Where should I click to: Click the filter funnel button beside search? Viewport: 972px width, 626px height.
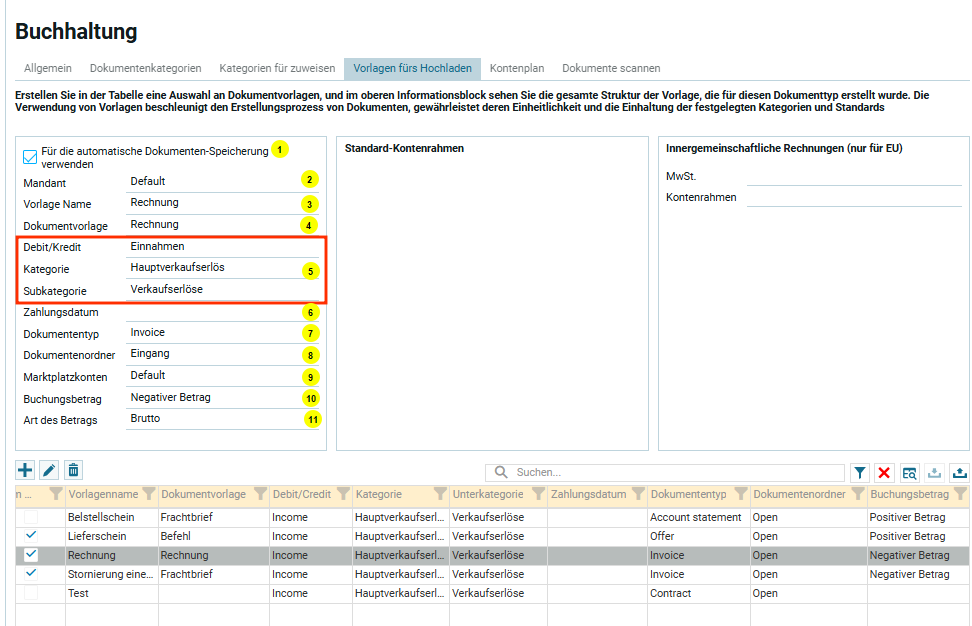point(860,473)
